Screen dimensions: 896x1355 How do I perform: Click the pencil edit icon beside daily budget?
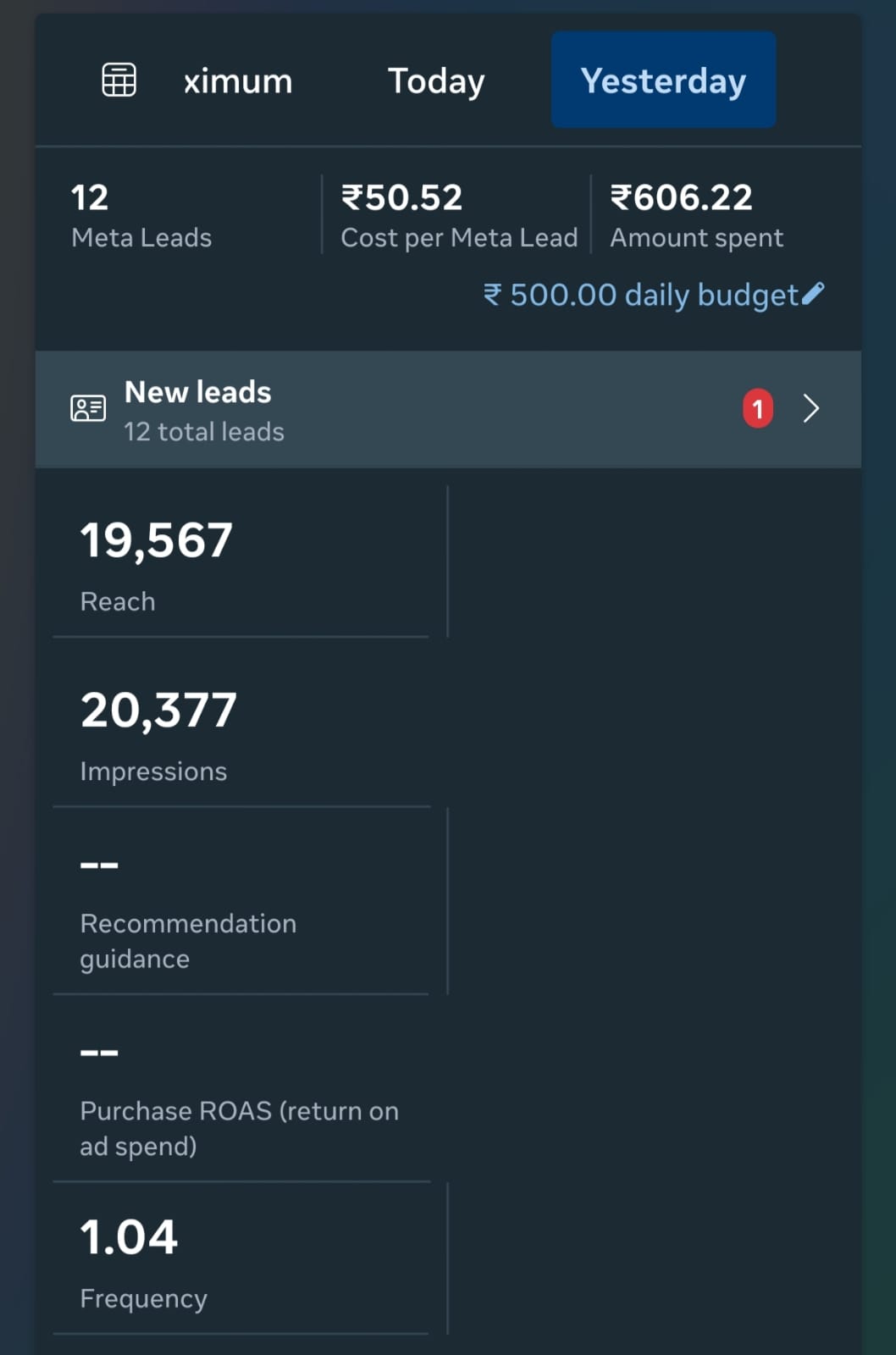pos(812,294)
